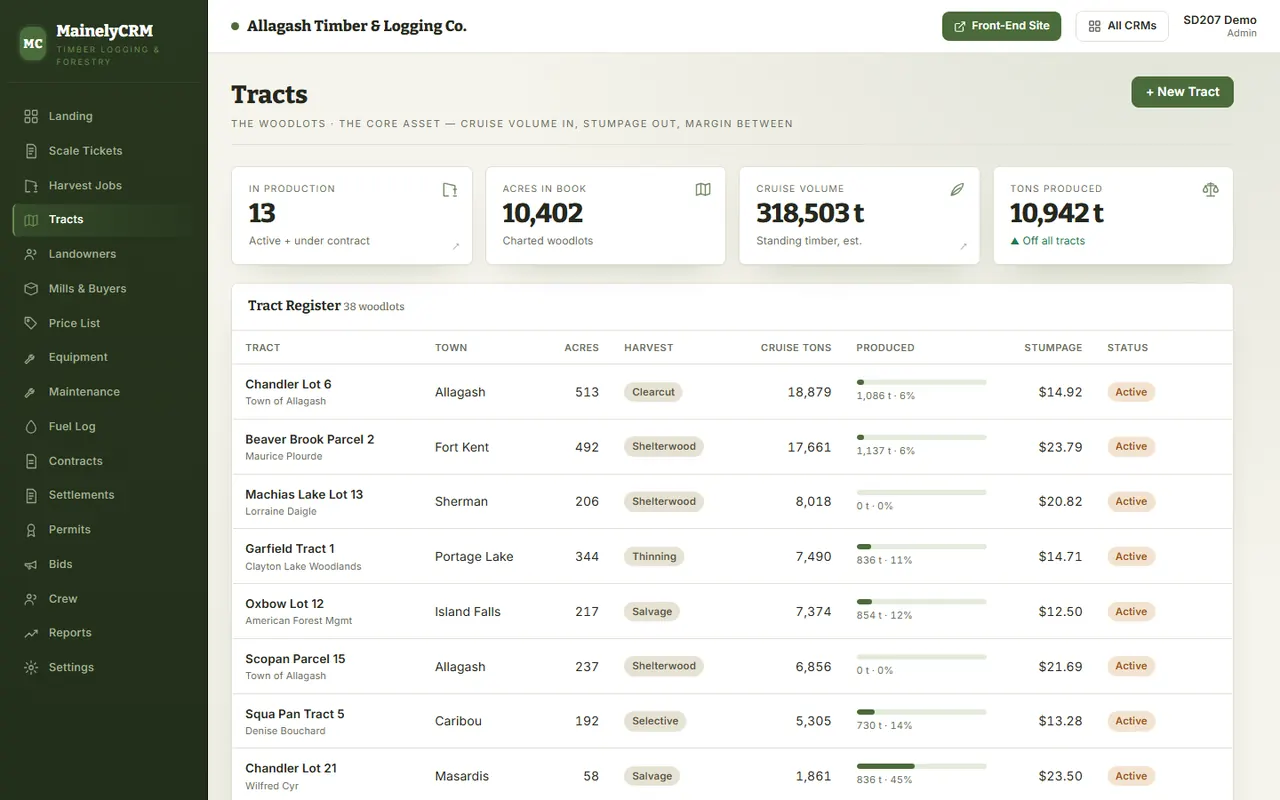Click the Landowners people icon
The height and width of the screenshot is (800, 1280).
pos(31,254)
